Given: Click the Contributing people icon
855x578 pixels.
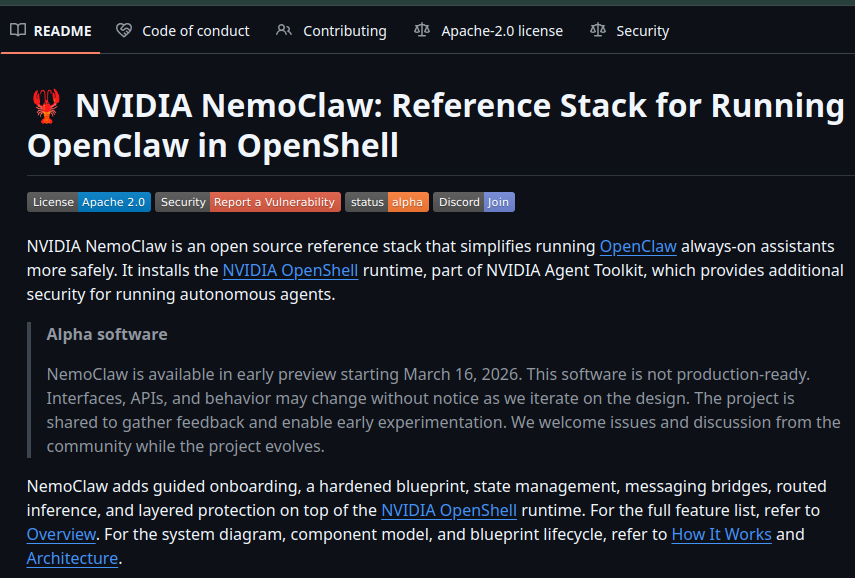Looking at the screenshot, I should pos(284,31).
